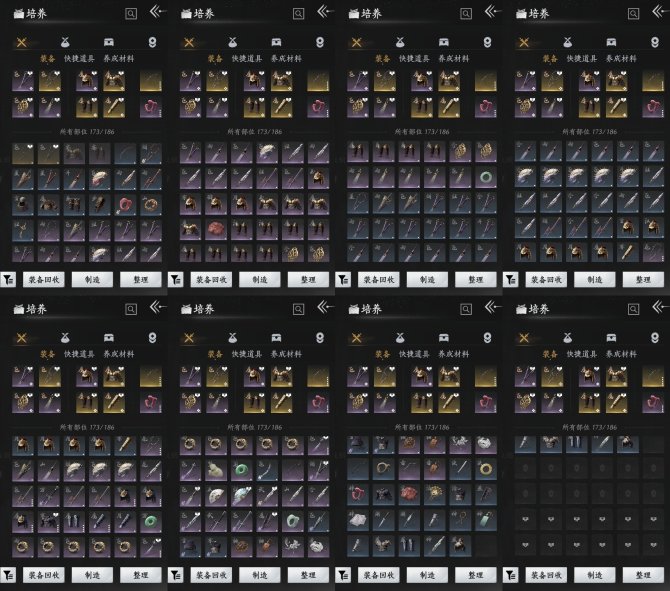Click 制造 button in the empty-slots panel

pos(595,575)
